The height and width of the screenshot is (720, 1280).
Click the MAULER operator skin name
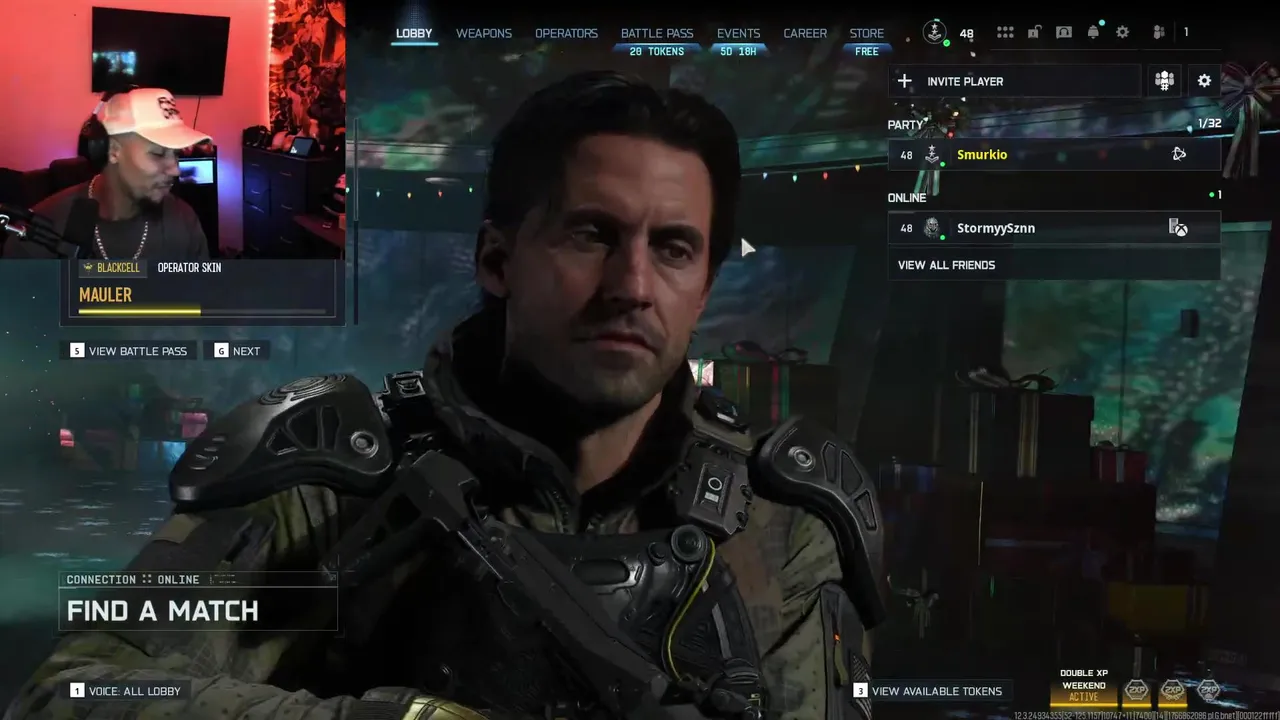(x=105, y=294)
